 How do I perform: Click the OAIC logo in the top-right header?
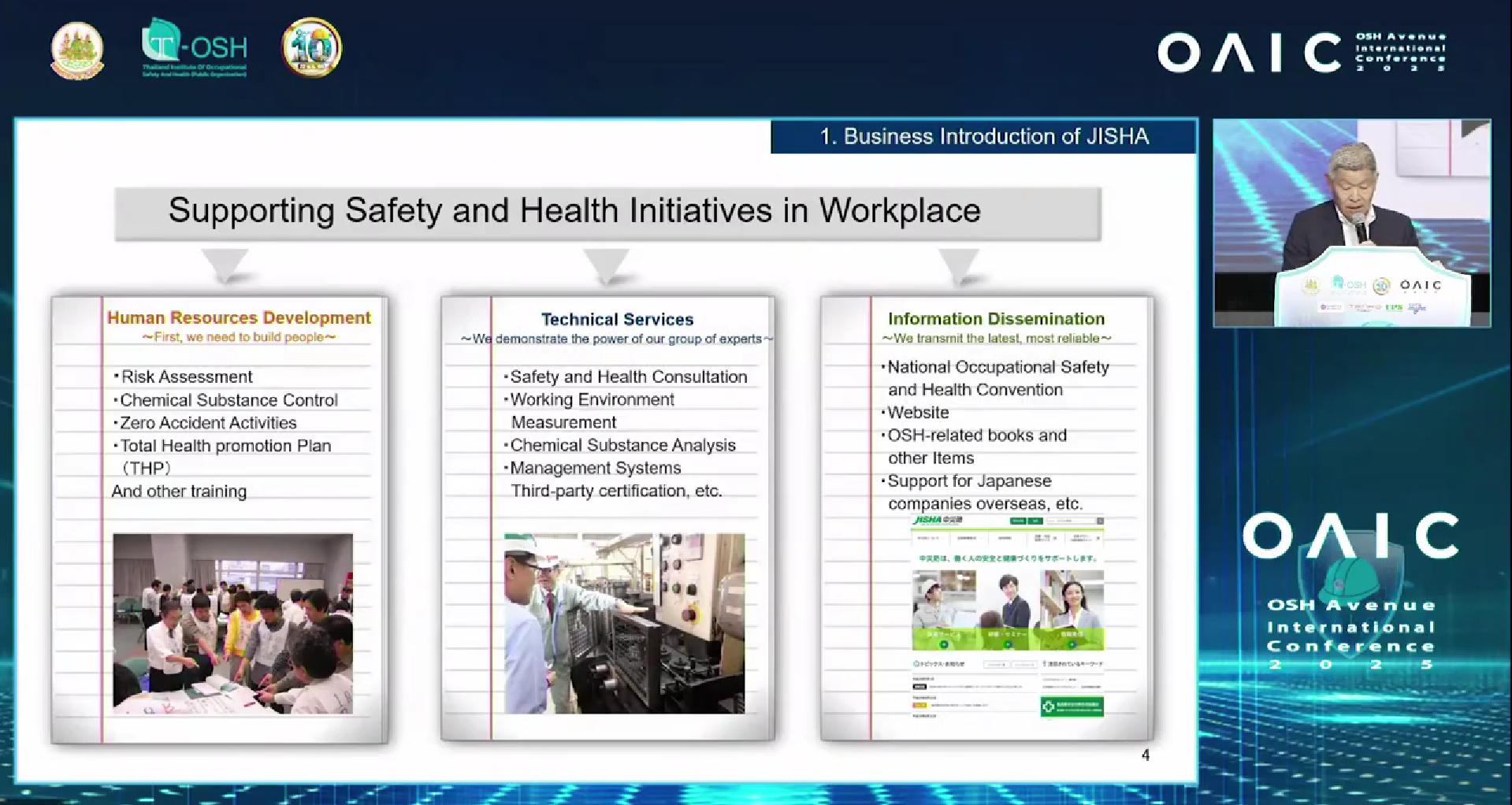(x=1301, y=53)
